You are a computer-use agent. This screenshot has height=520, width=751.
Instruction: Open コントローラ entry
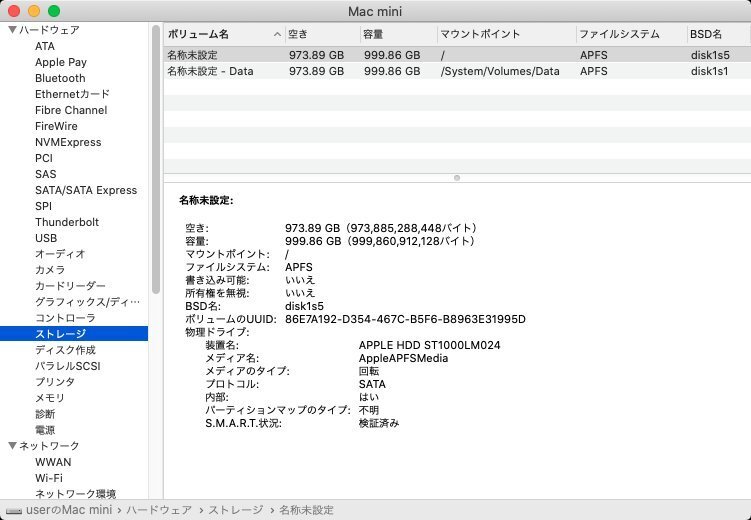(66, 318)
